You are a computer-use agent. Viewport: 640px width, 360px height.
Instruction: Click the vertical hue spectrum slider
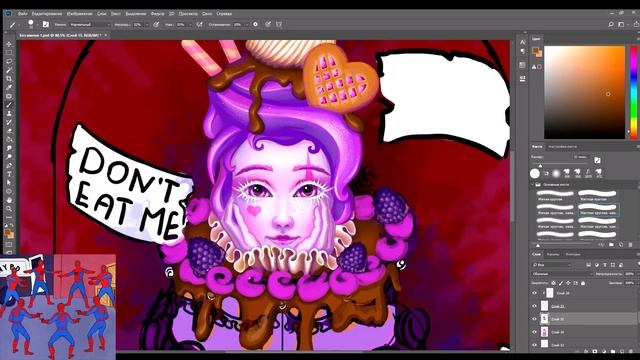[x=634, y=92]
